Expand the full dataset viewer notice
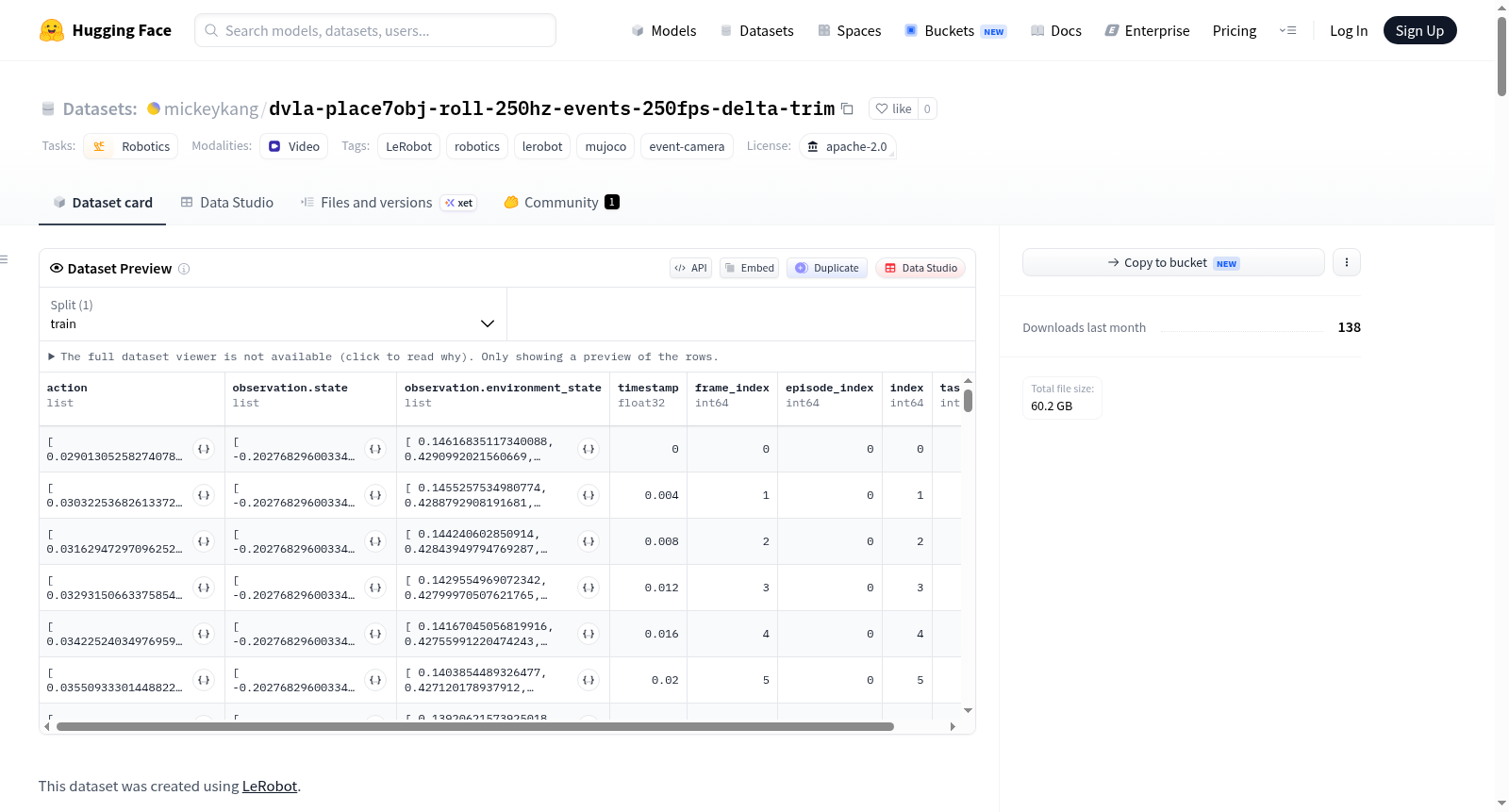The image size is (1509, 812). tap(383, 356)
